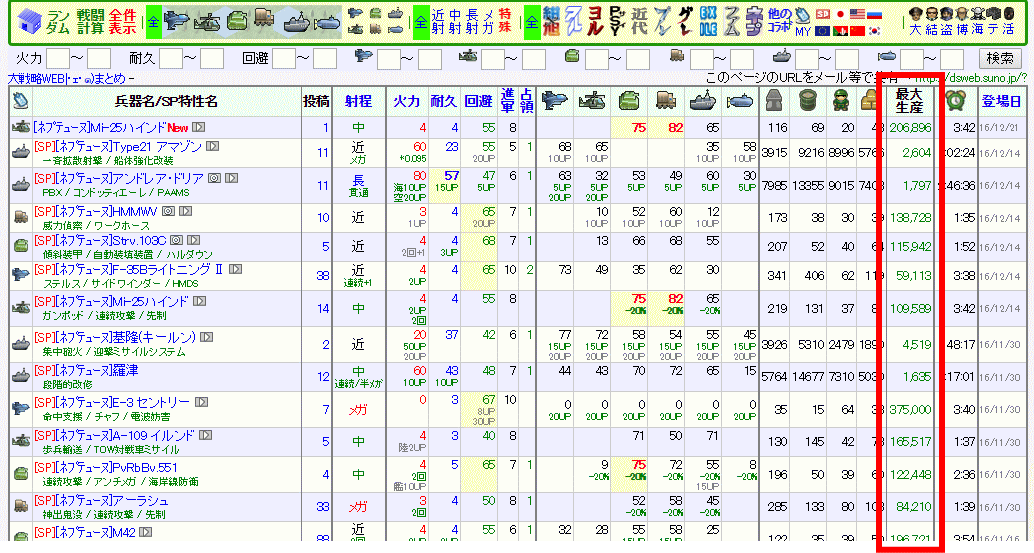Click the 検索 search button
Image resolution: width=1034 pixels, height=553 pixels.
(1000, 58)
